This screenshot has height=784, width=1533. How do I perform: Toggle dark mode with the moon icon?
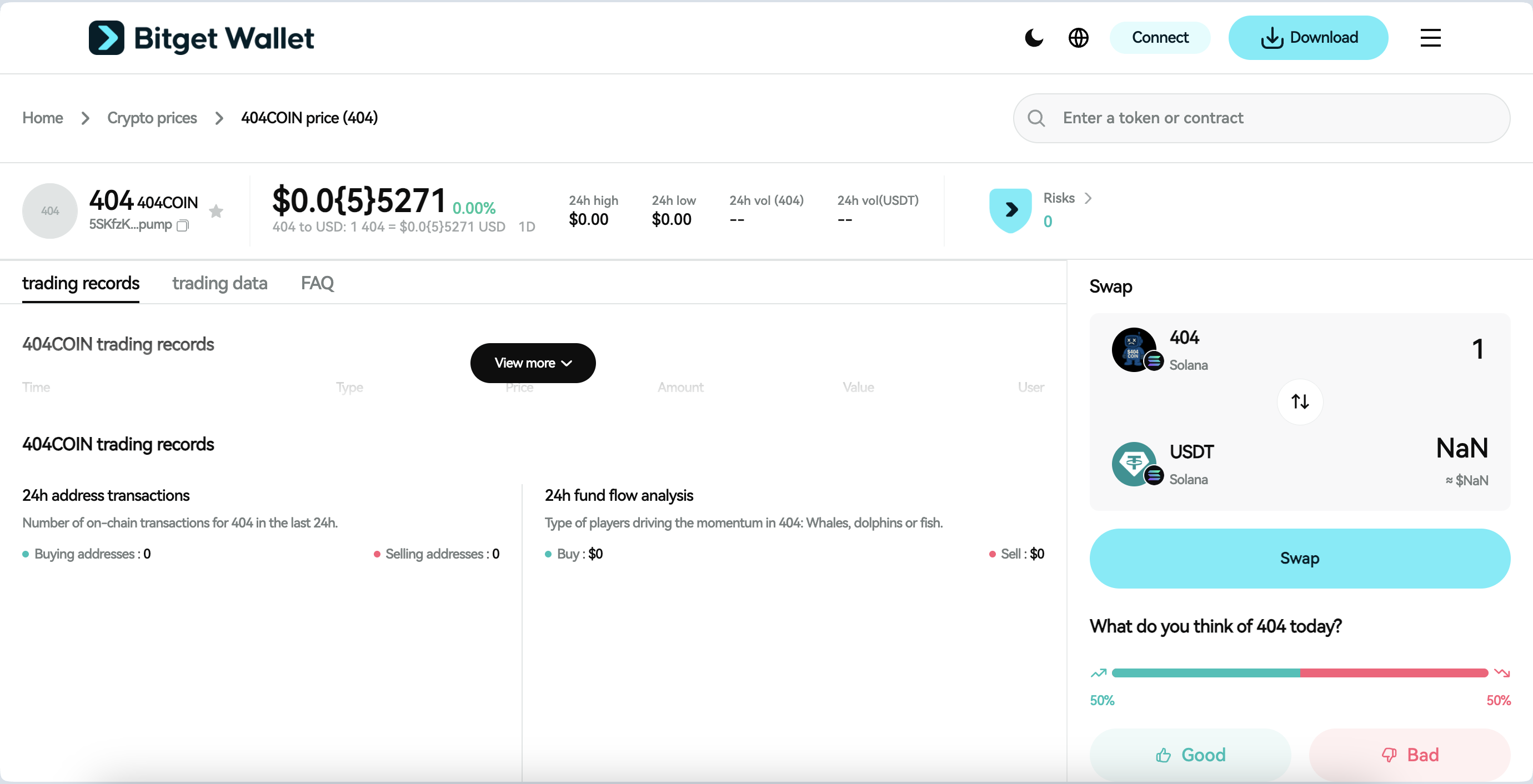tap(1034, 37)
